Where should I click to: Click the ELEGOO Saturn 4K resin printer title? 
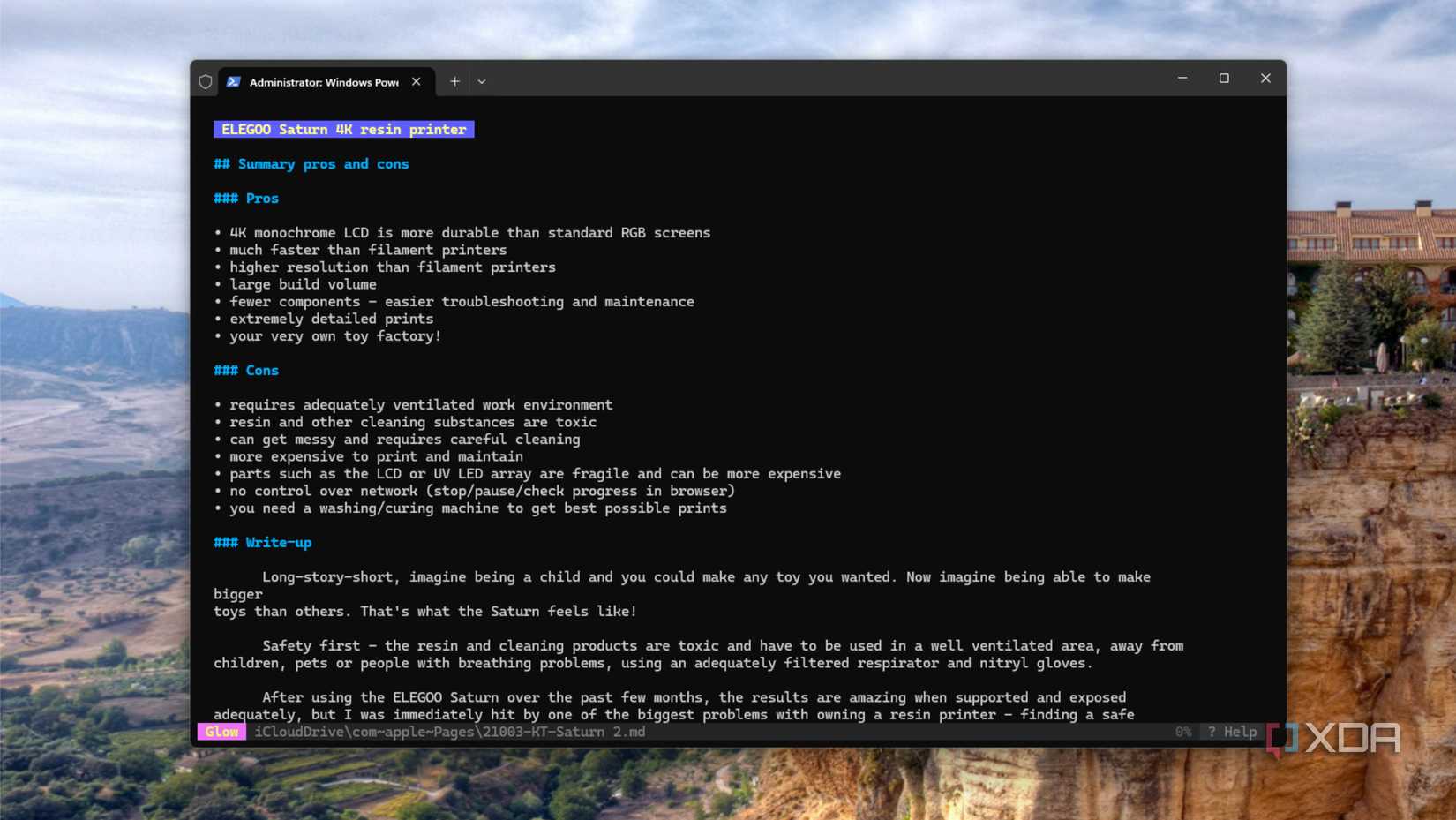coord(343,129)
